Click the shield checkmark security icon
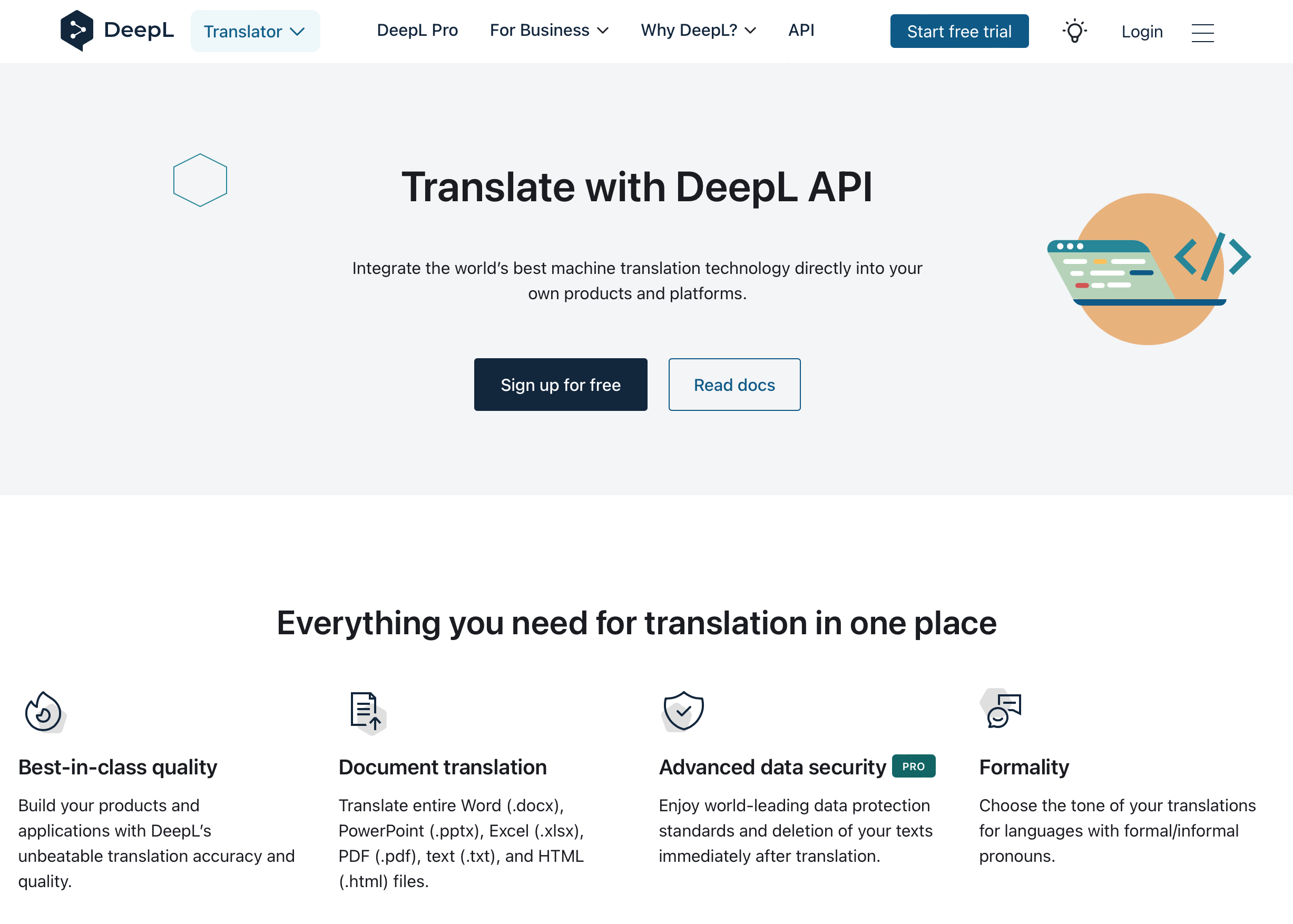 tap(683, 711)
